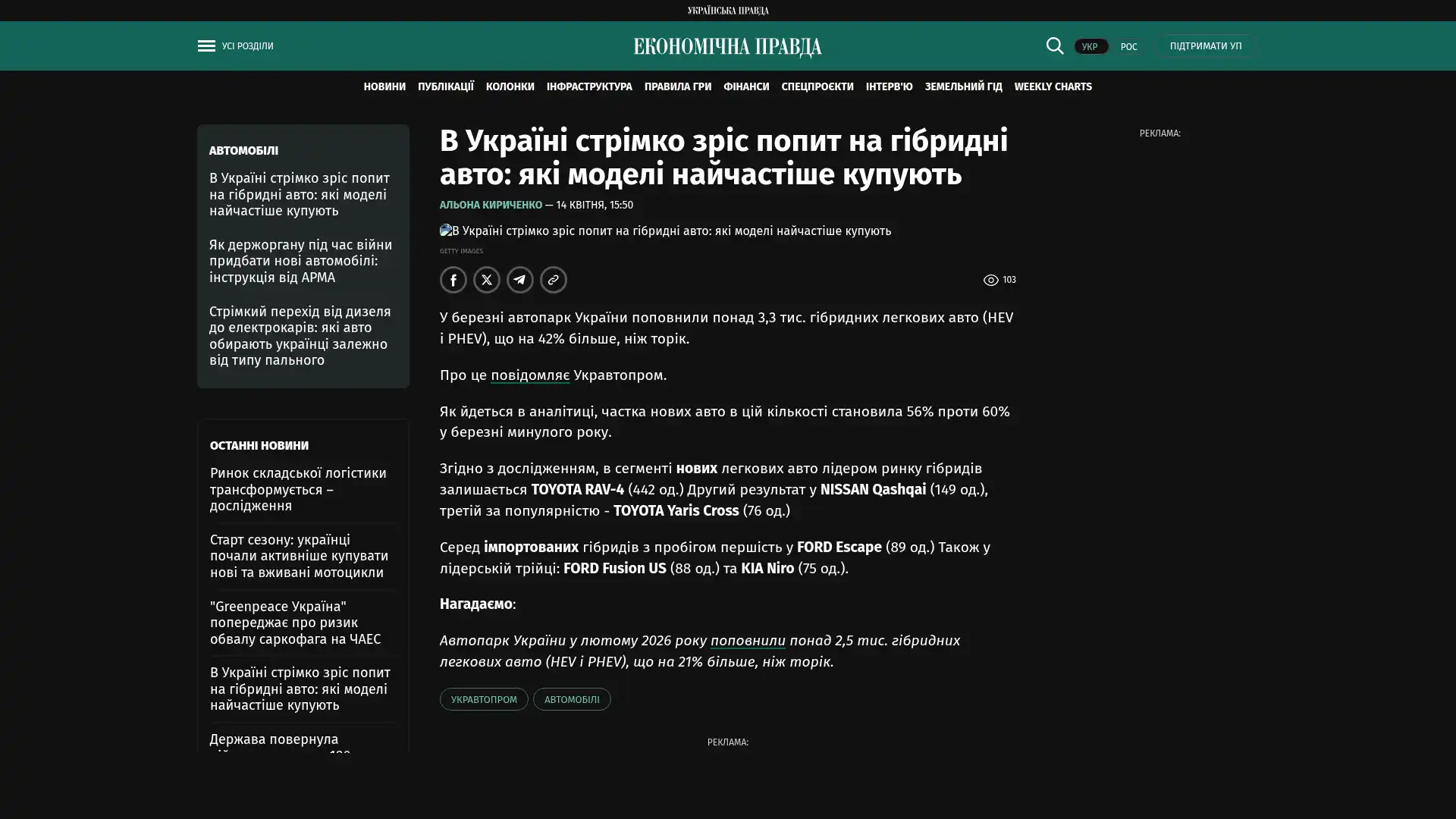Open Greenpeace Україна news item

point(295,623)
